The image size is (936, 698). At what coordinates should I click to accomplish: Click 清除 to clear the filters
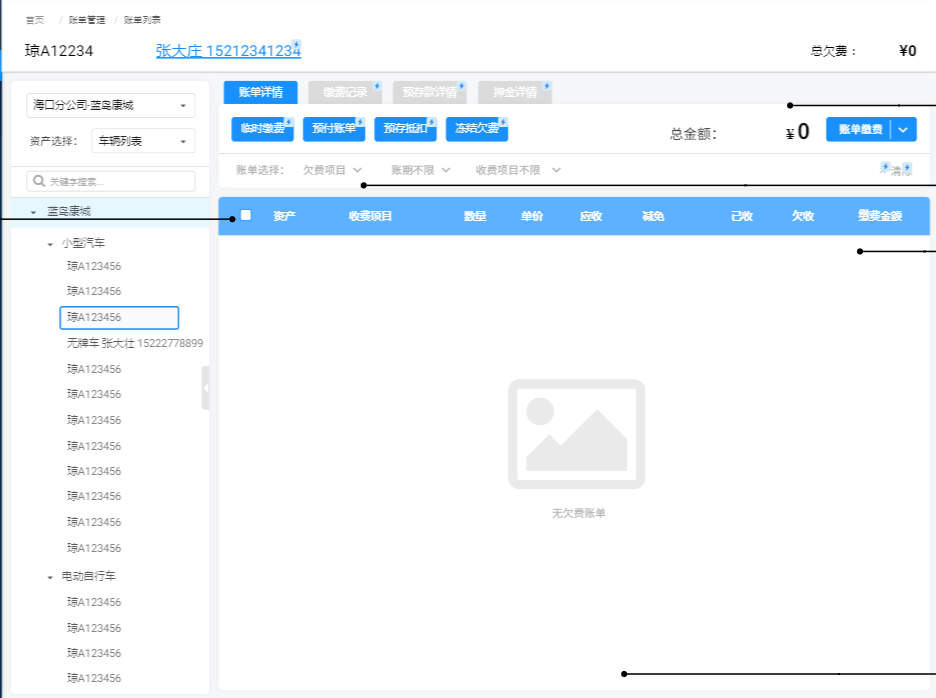(901, 171)
